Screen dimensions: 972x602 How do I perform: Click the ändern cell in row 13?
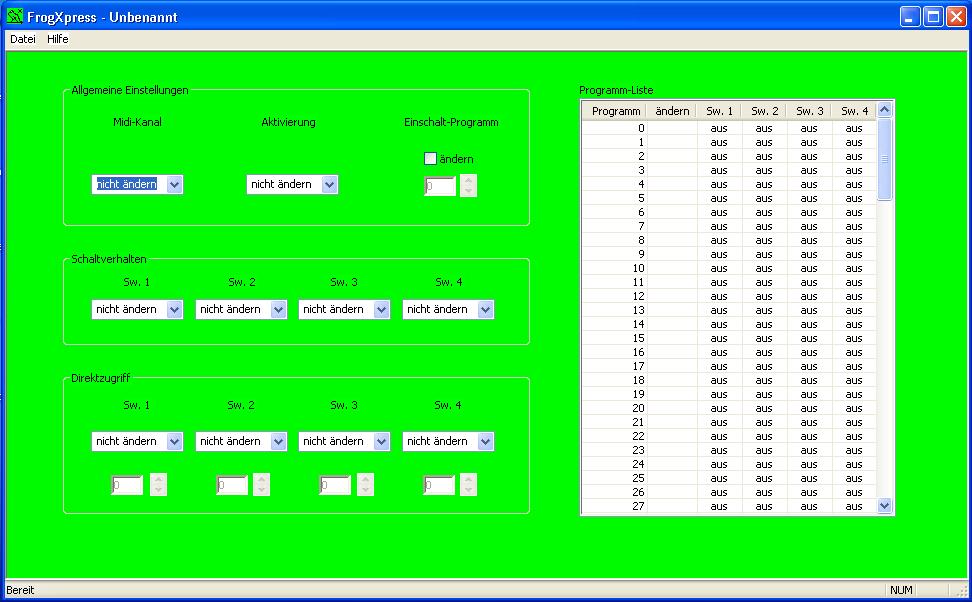point(672,311)
